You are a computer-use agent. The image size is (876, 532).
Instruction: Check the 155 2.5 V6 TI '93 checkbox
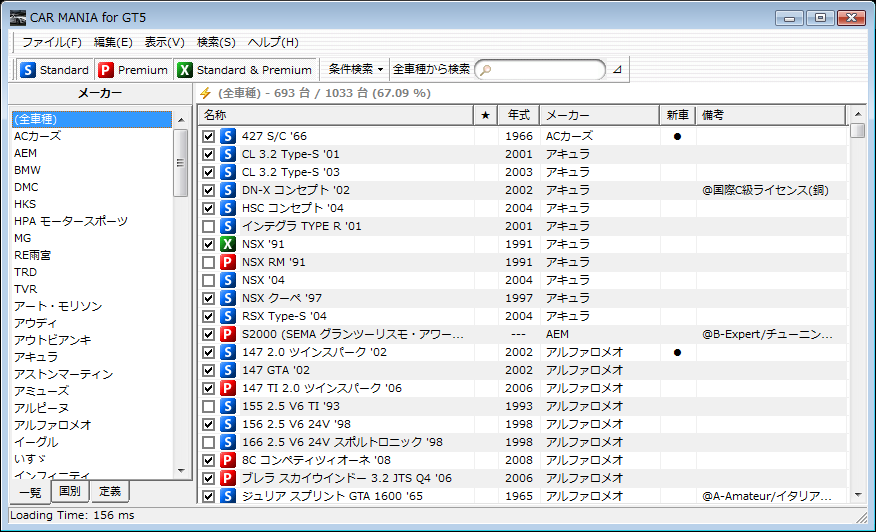(x=208, y=406)
